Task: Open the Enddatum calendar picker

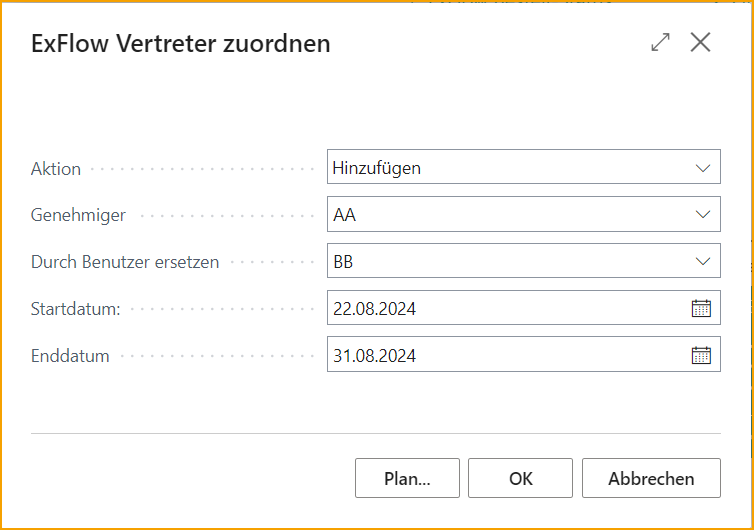Action: coord(701,355)
